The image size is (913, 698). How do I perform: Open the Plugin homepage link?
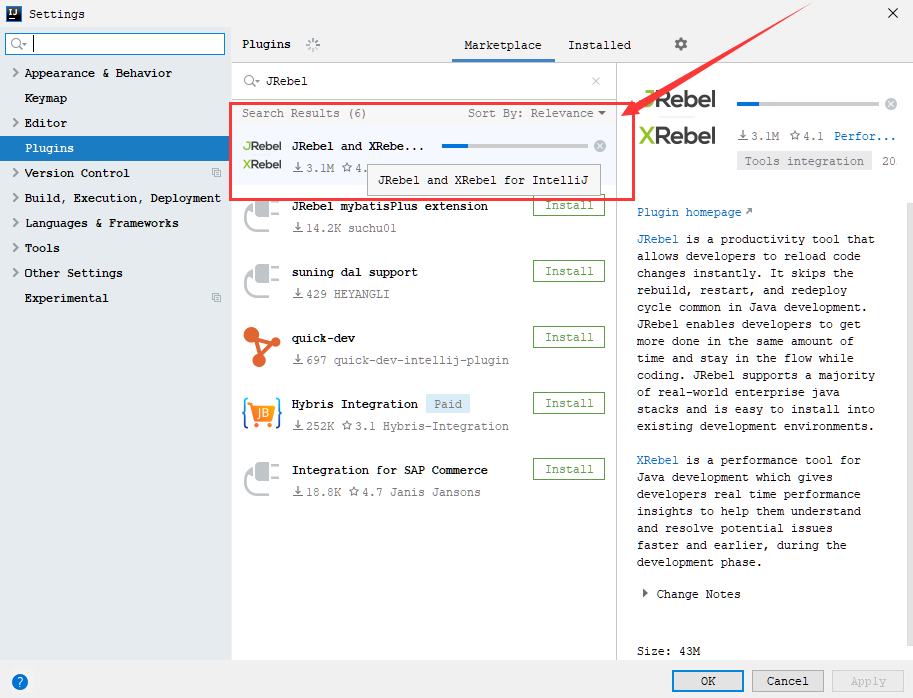click(x=694, y=212)
